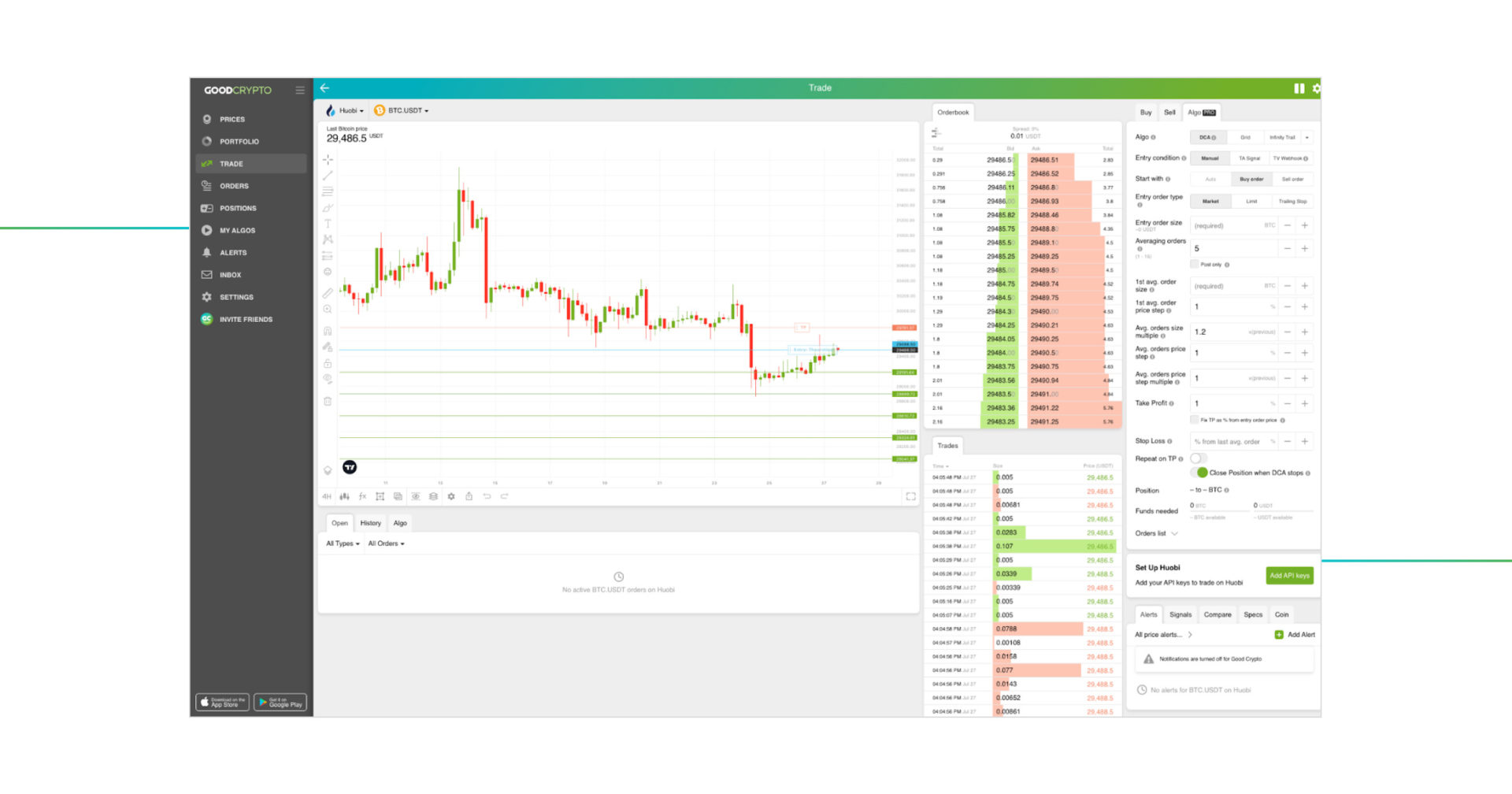Expand the Orders list section
The height and width of the screenshot is (794, 1512).
pyautogui.click(x=1156, y=534)
